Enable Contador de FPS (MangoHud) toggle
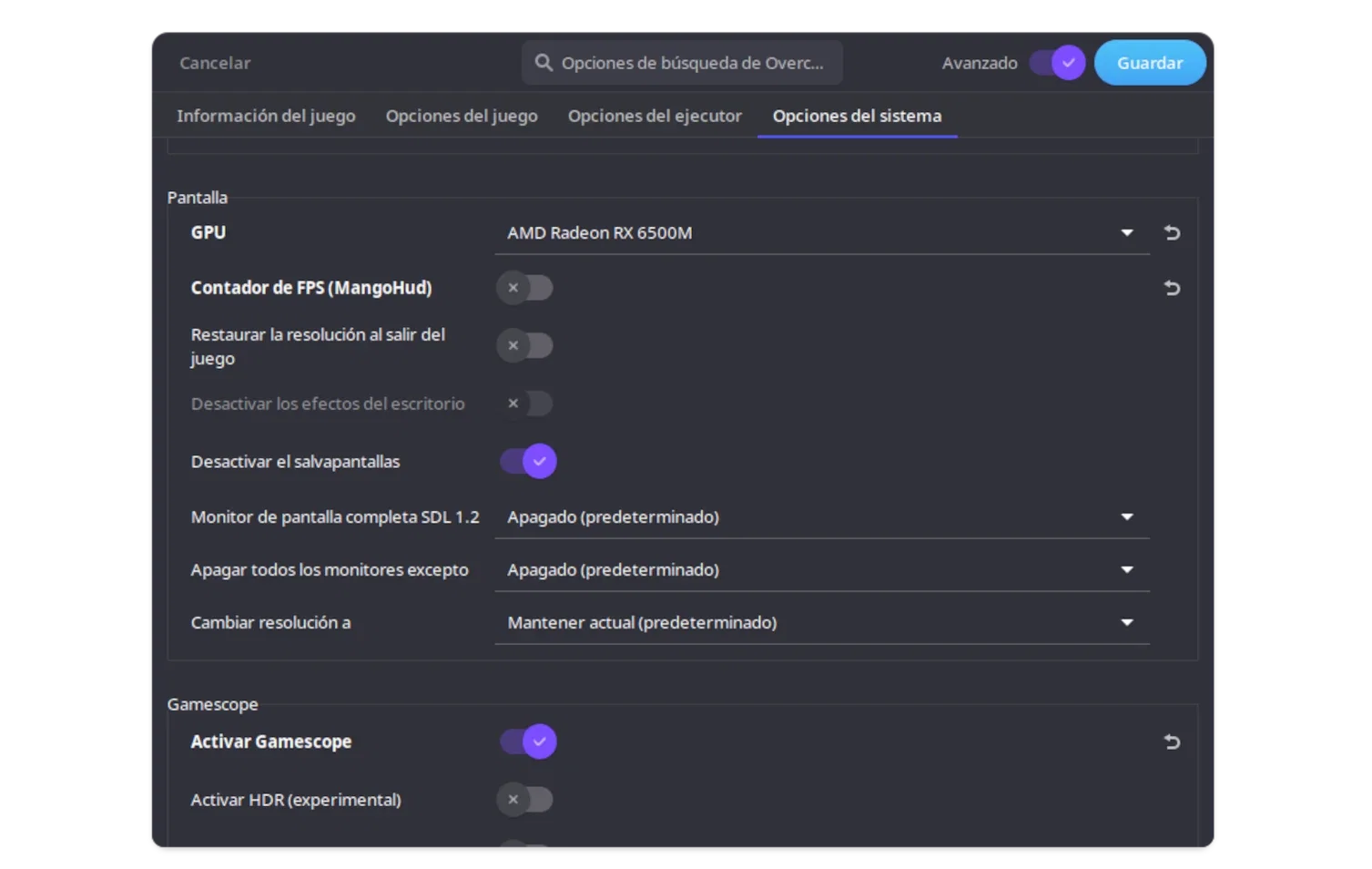Screen dimensions: 1372x869 [x=525, y=288]
